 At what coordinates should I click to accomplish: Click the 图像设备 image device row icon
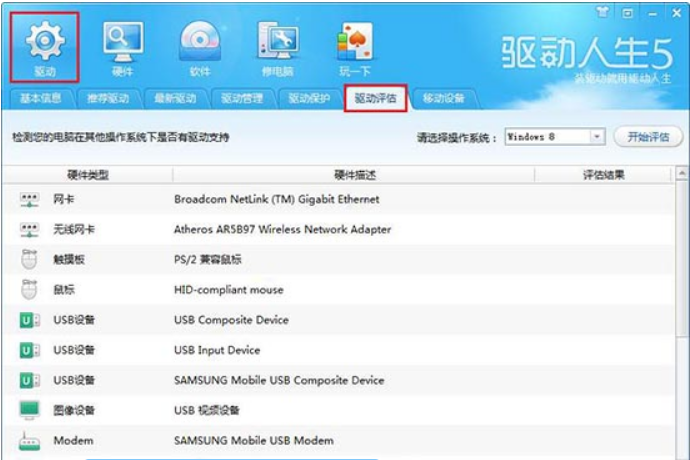coord(29,410)
